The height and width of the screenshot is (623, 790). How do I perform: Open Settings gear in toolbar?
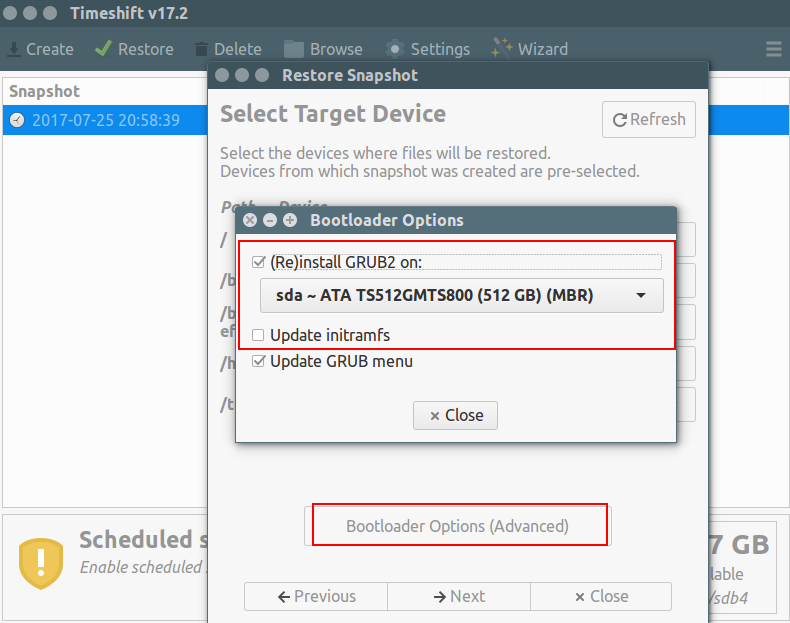[395, 49]
